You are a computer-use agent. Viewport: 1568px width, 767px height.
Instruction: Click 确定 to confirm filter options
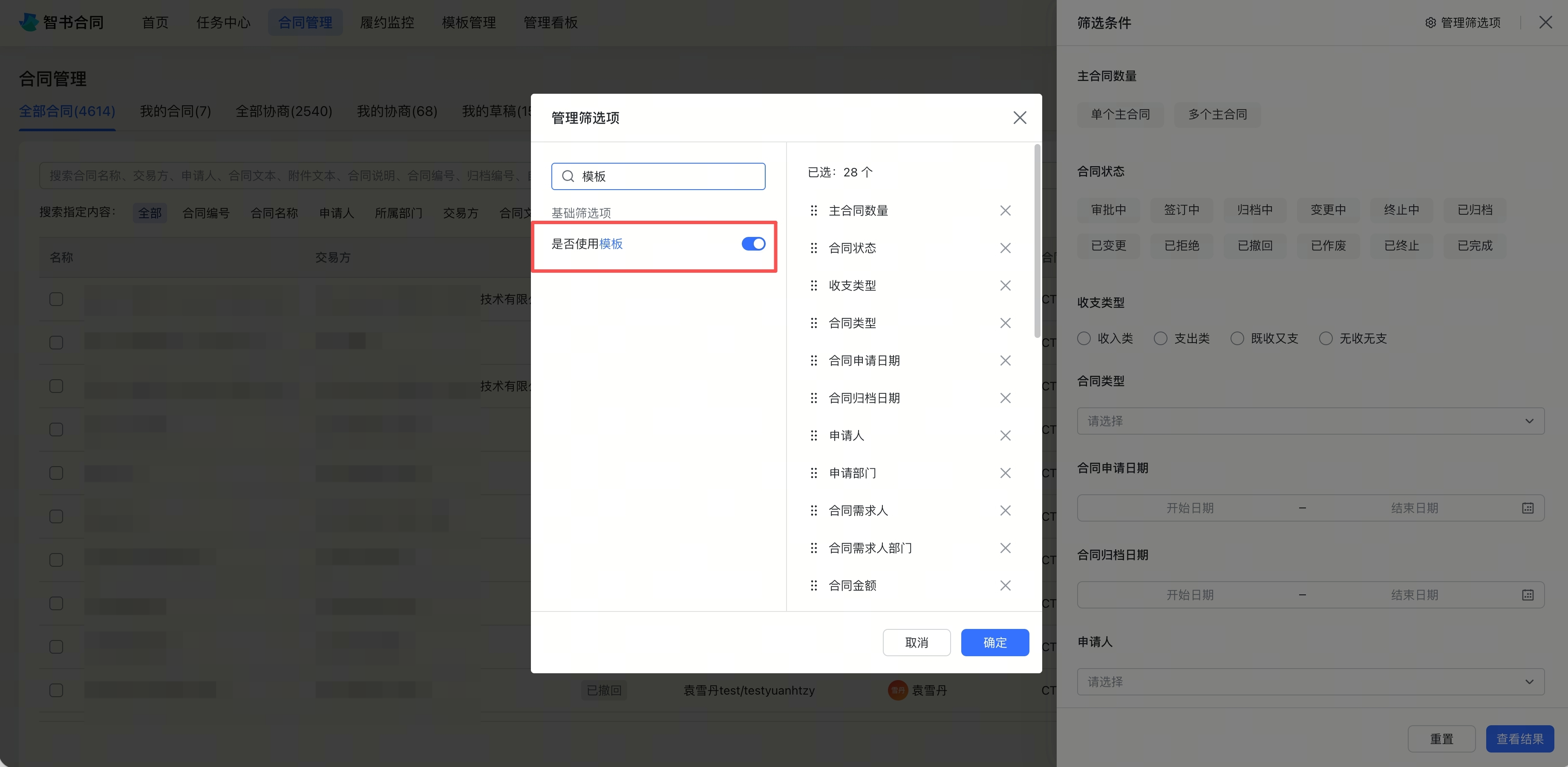click(994, 642)
